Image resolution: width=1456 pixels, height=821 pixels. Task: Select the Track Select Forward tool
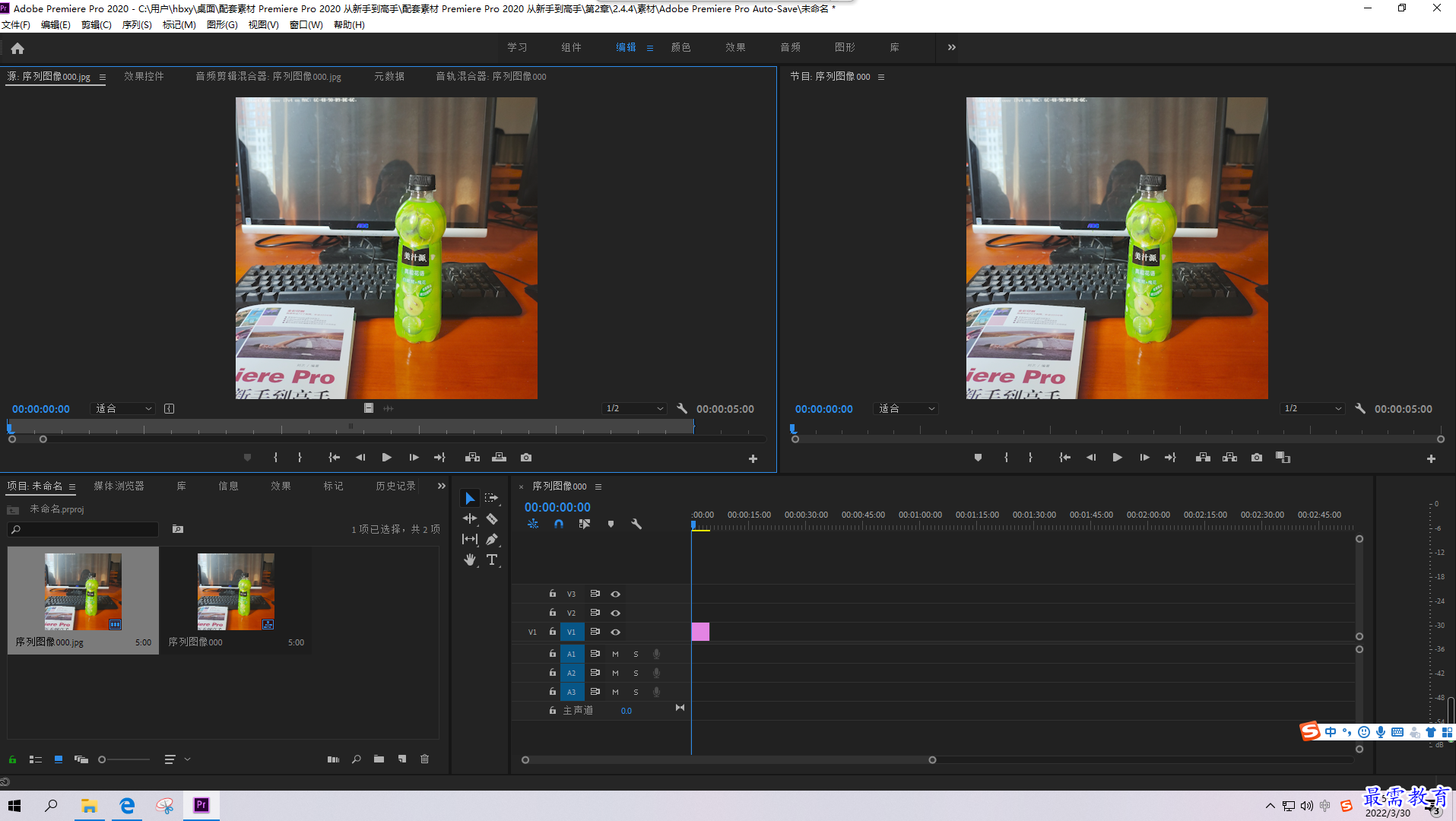pyautogui.click(x=492, y=499)
